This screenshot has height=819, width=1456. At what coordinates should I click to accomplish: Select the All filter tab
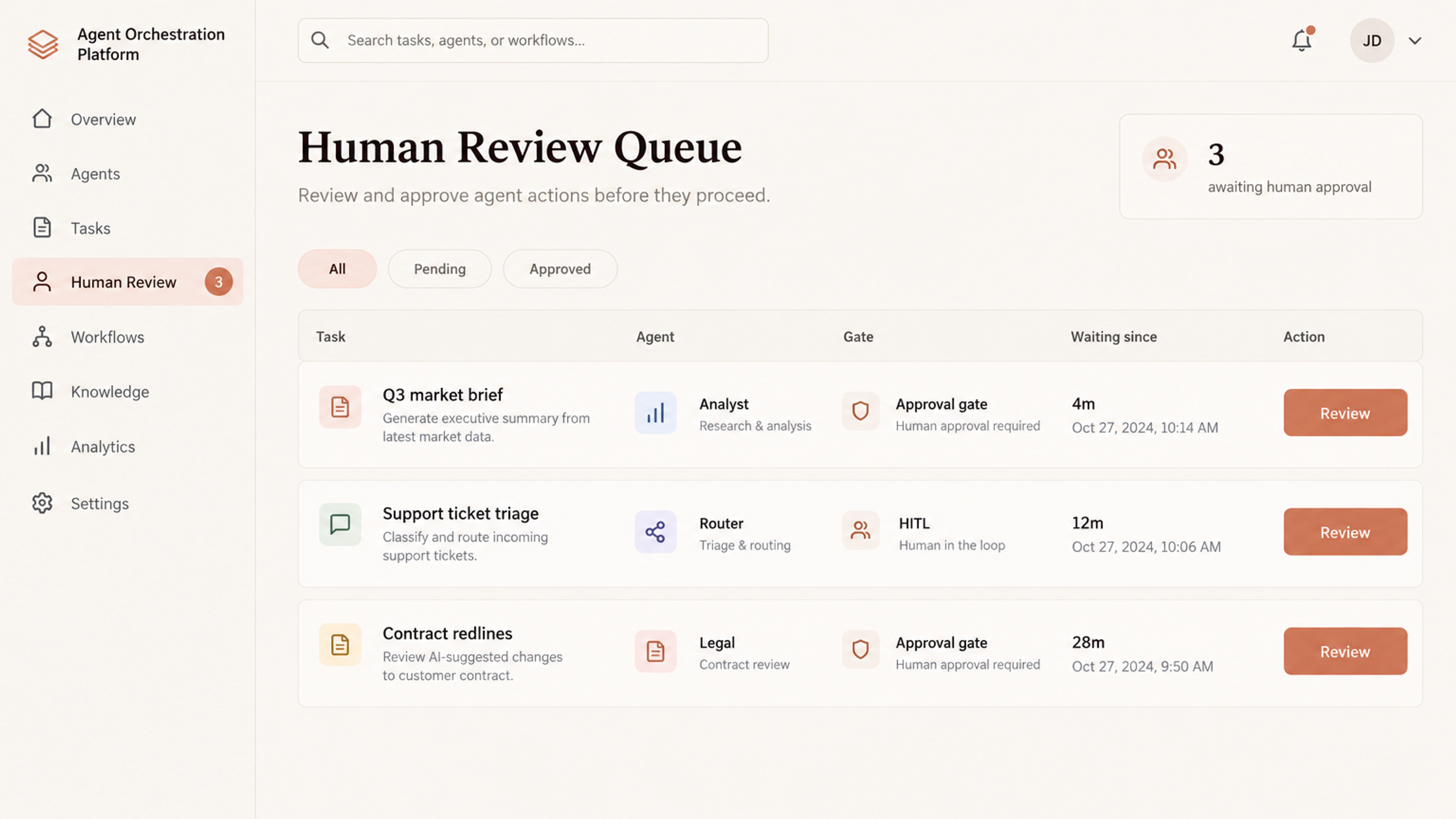337,269
